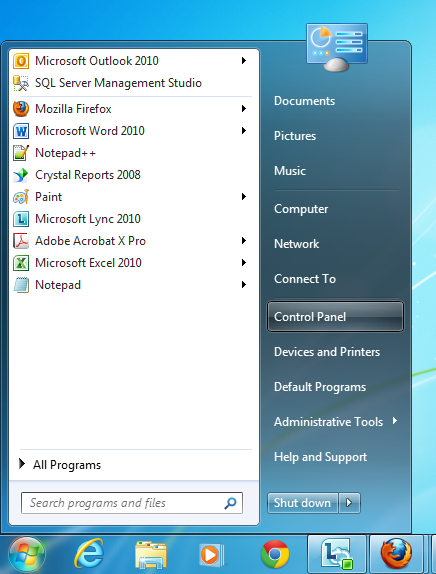
Task: Click the Paint palette icon
Action: pyautogui.click(x=21, y=197)
